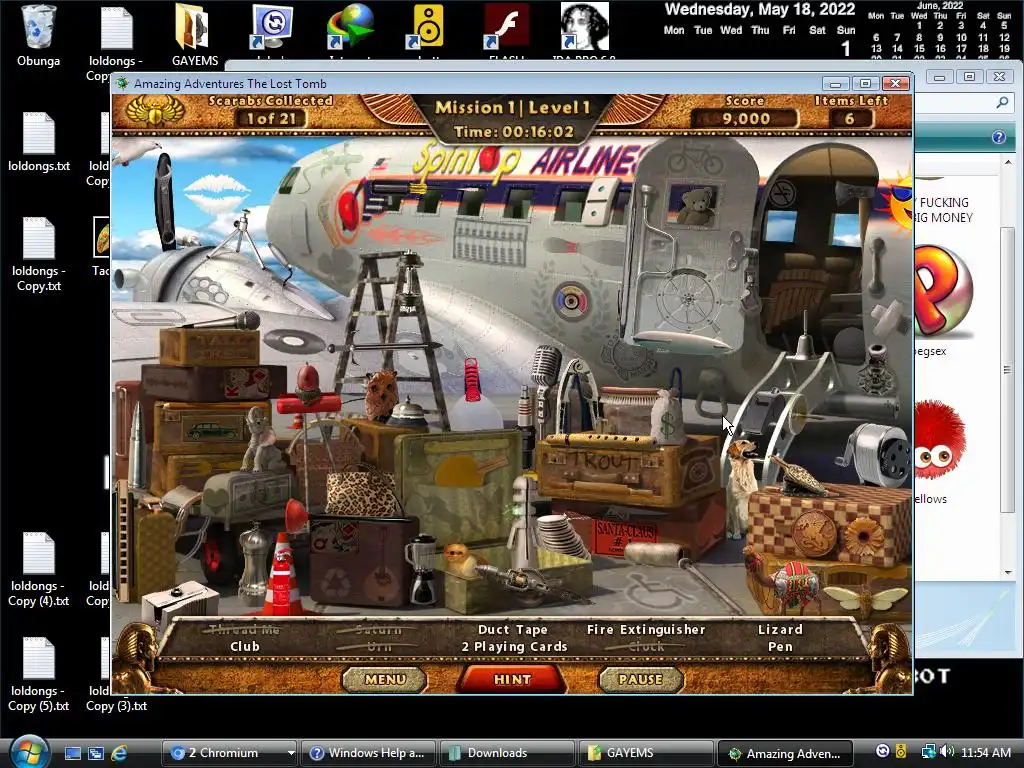Switch to Windows Help taskbar button
The image size is (1024, 768).
(x=368, y=753)
